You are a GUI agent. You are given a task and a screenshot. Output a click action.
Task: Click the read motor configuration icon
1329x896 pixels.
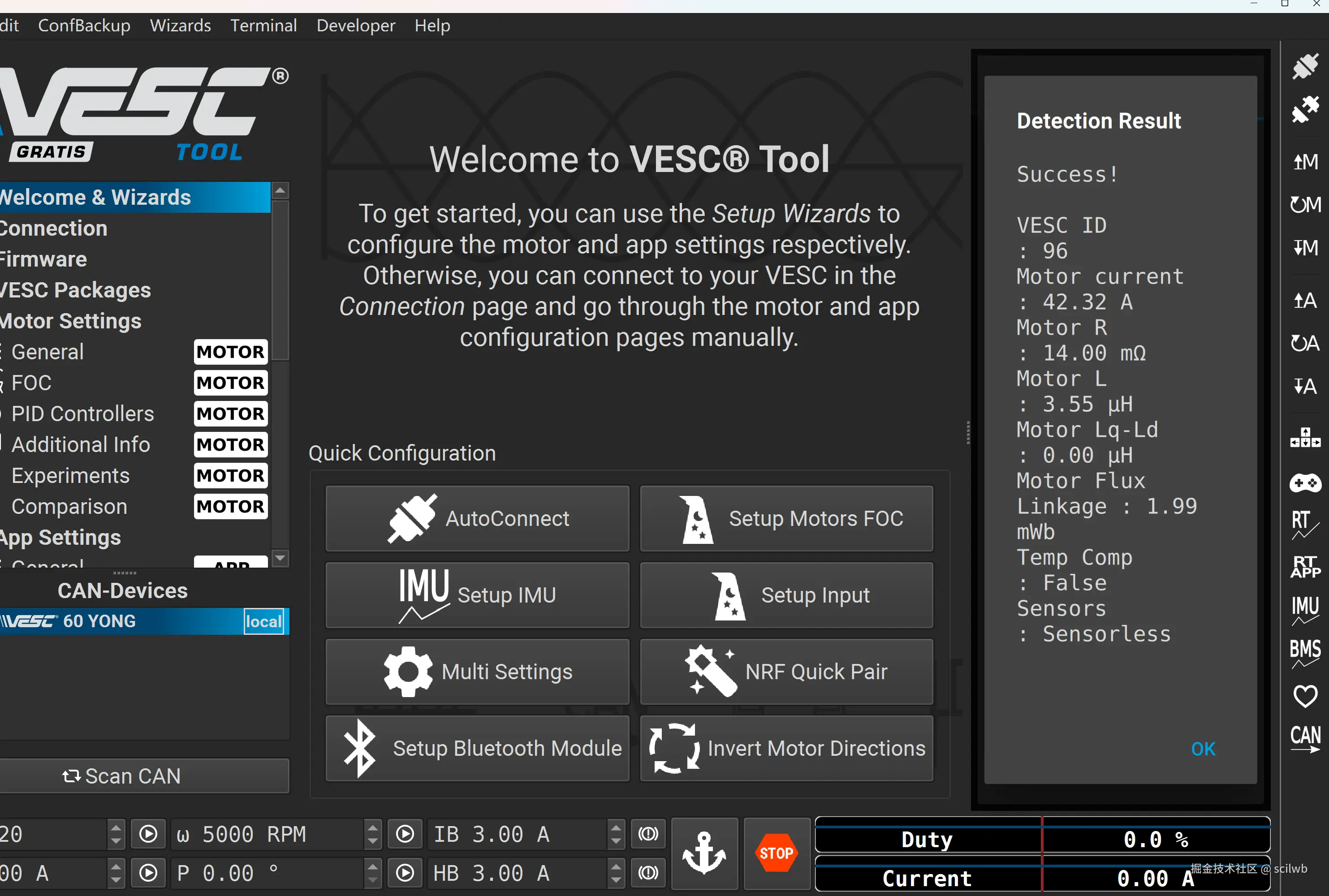1305,162
